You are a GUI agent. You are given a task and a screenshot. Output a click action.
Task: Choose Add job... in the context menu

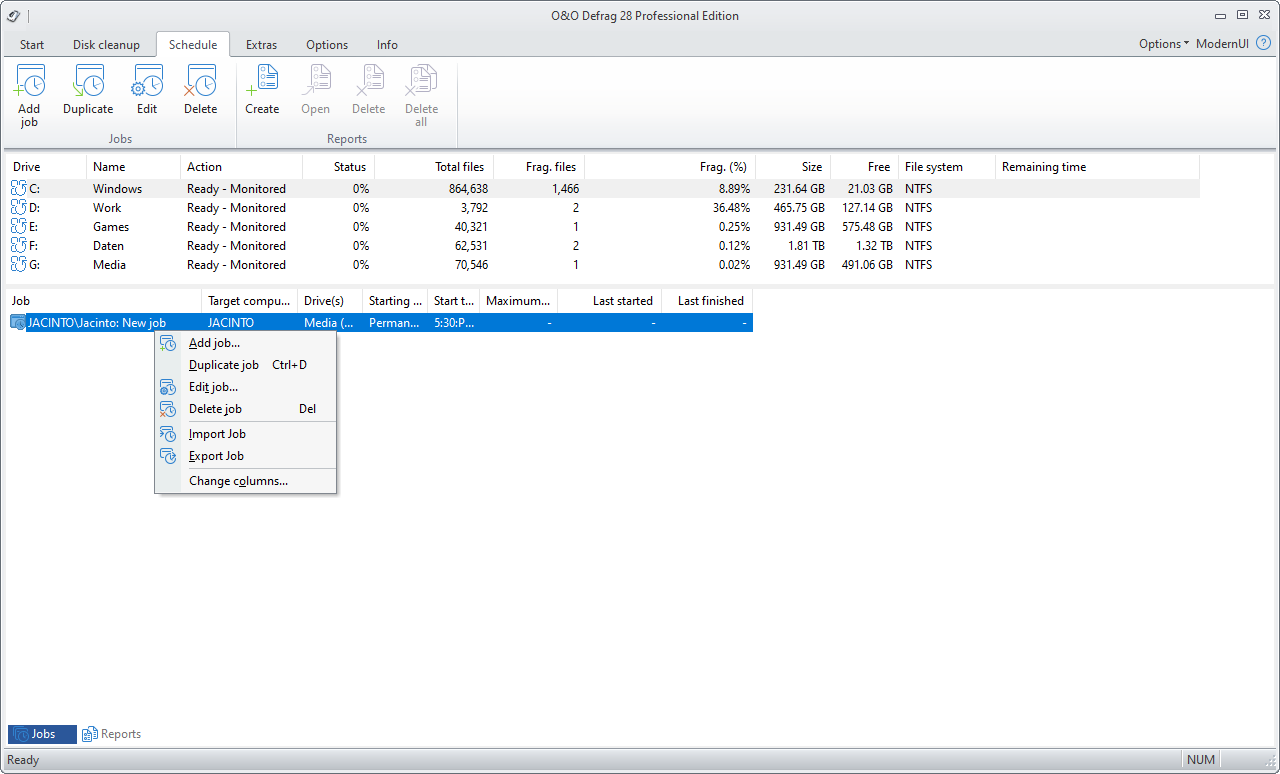click(245, 343)
